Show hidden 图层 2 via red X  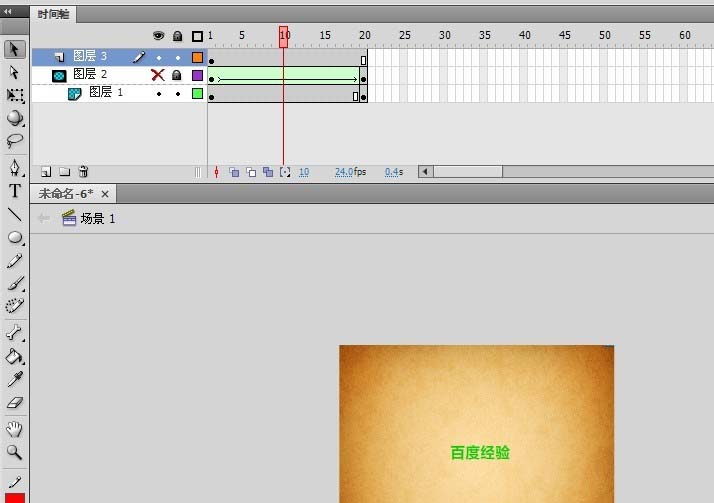click(158, 75)
